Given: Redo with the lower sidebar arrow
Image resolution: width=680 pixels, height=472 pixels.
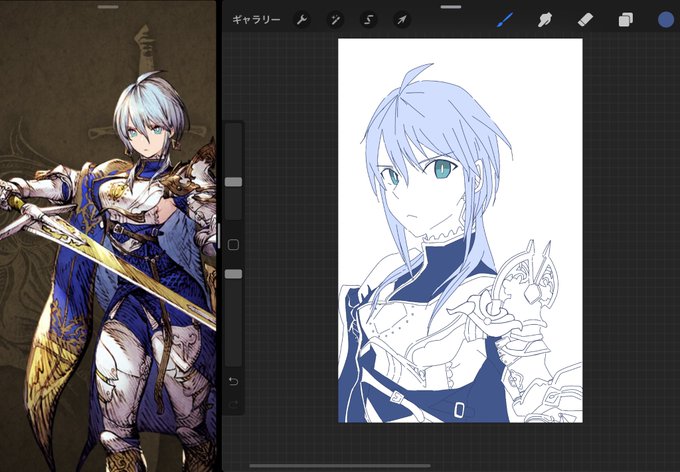Looking at the screenshot, I should (233, 404).
